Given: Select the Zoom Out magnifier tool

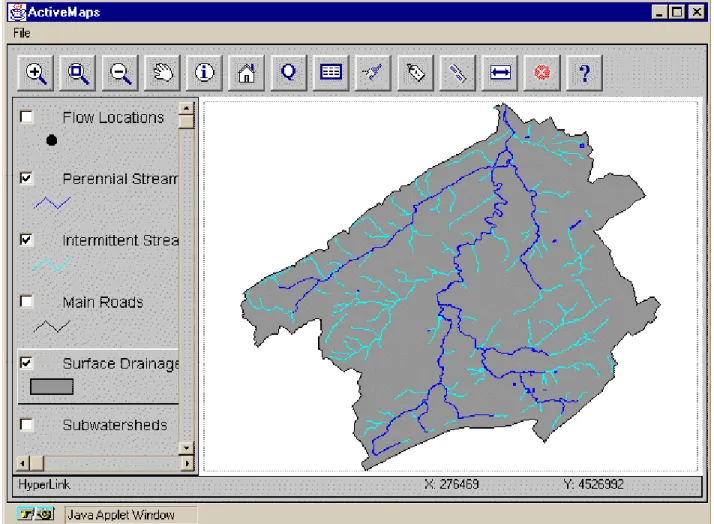Looking at the screenshot, I should (x=120, y=73).
